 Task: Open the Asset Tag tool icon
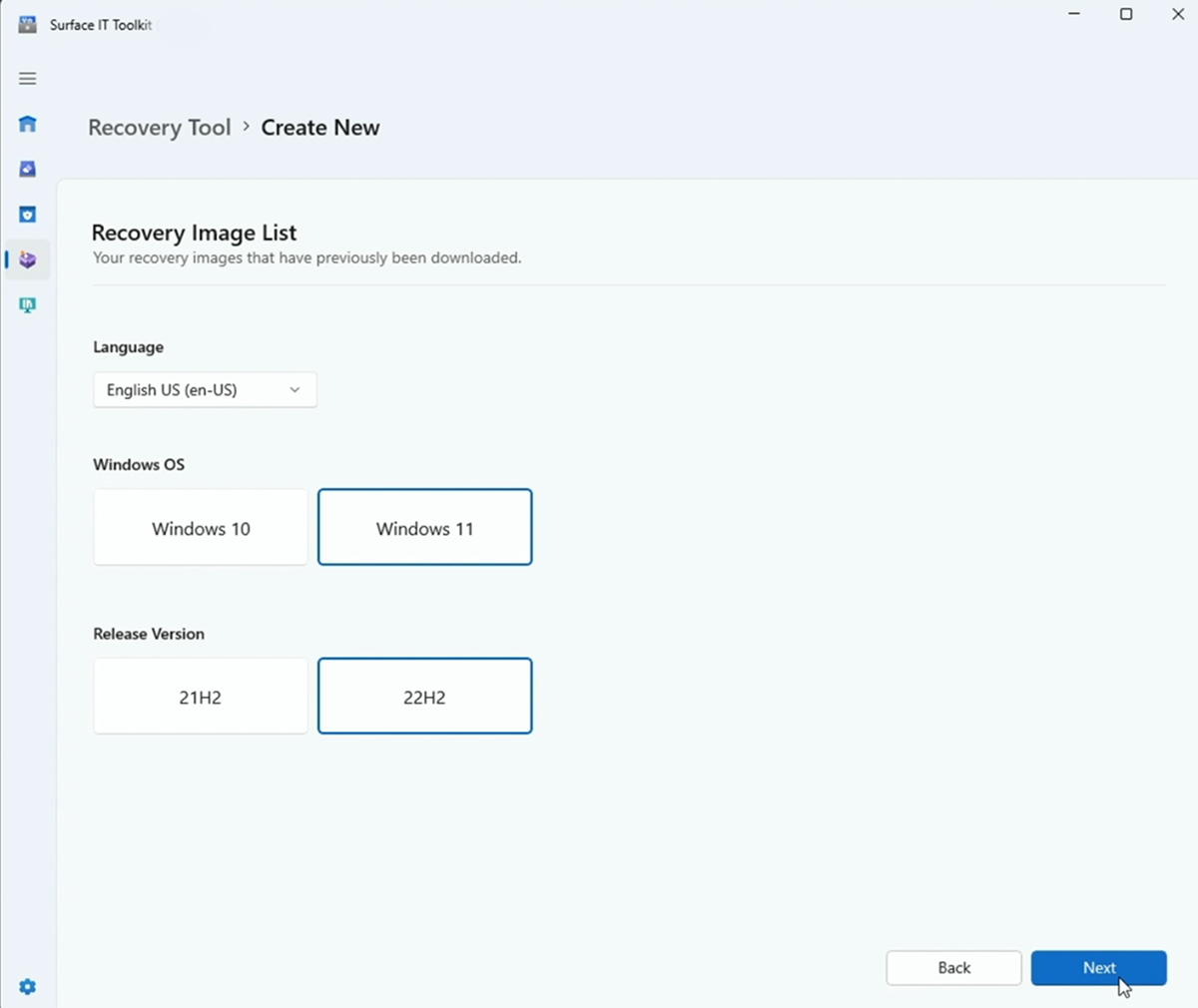tap(27, 304)
